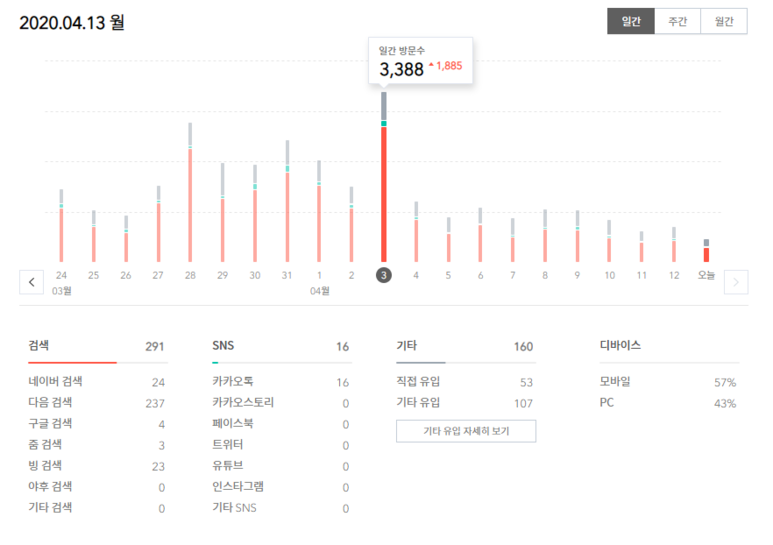Click the circled date label 3

click(384, 275)
